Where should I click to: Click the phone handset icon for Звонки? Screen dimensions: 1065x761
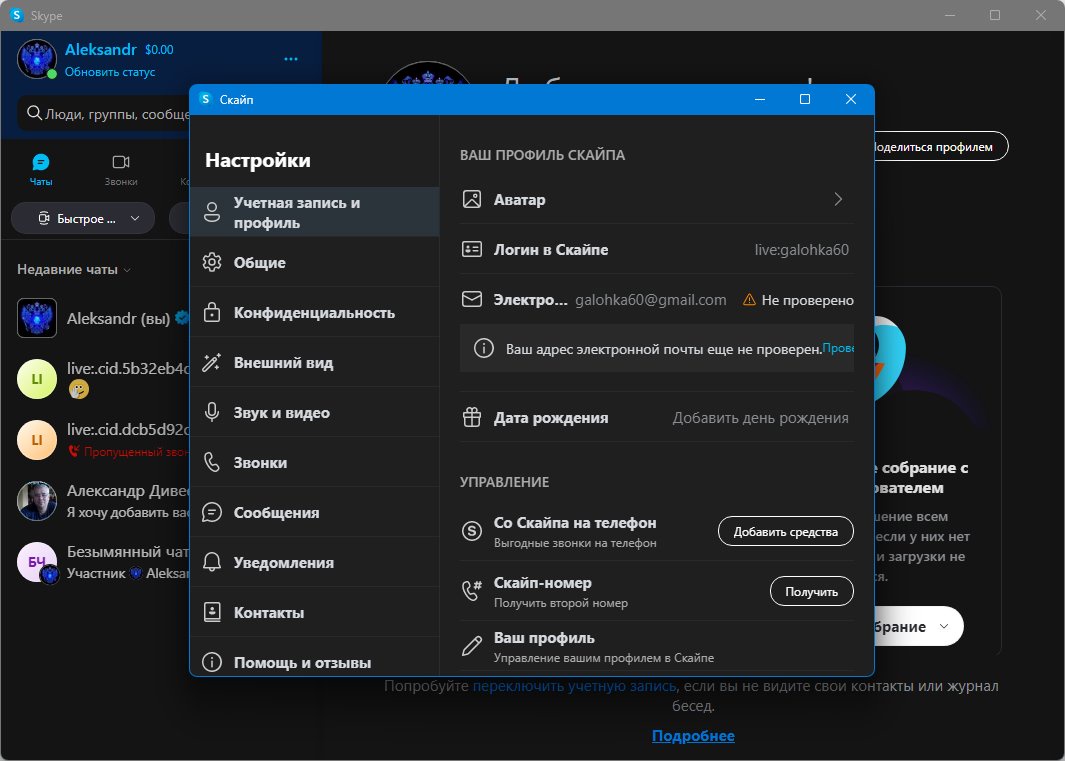(212, 463)
